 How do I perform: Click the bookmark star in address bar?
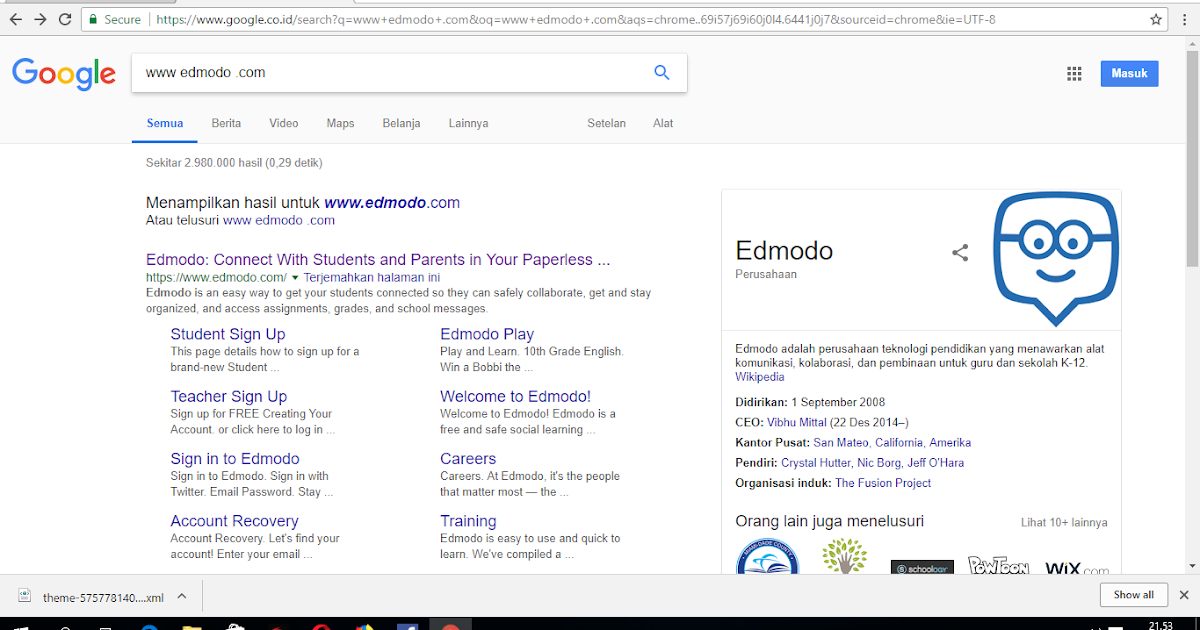1154,18
